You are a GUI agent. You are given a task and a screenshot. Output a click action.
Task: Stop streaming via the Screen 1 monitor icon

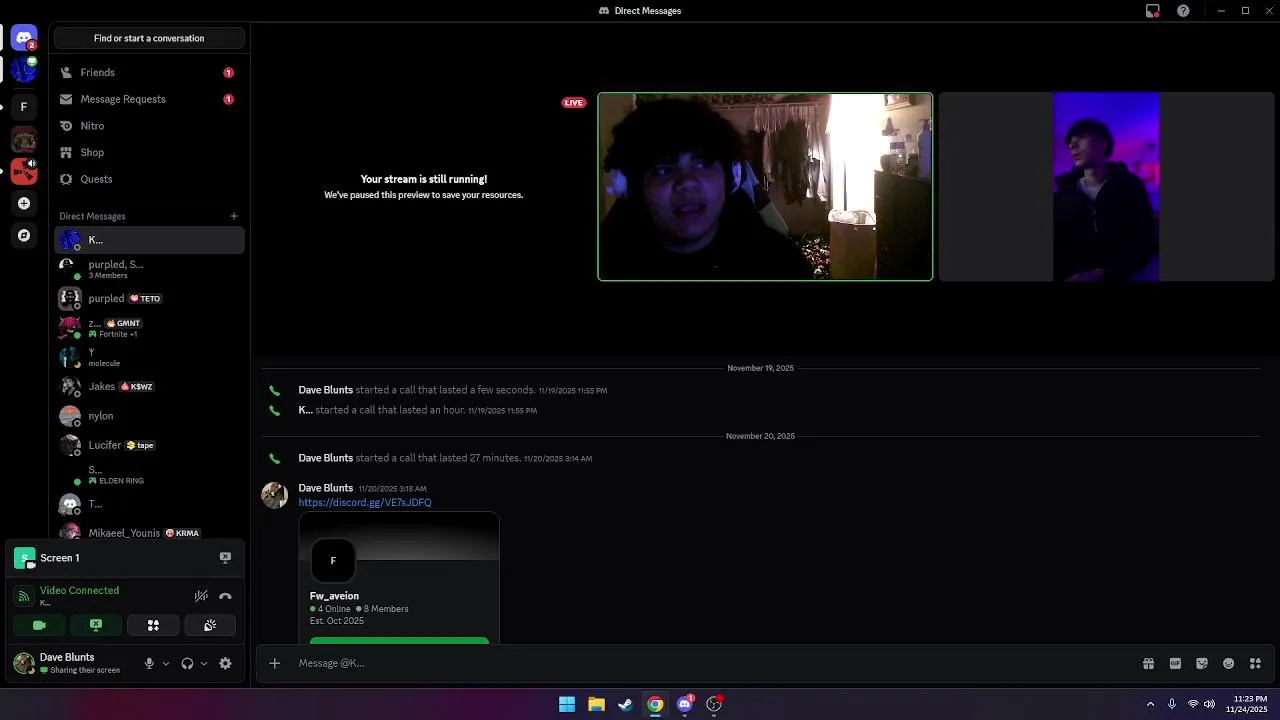click(x=225, y=558)
